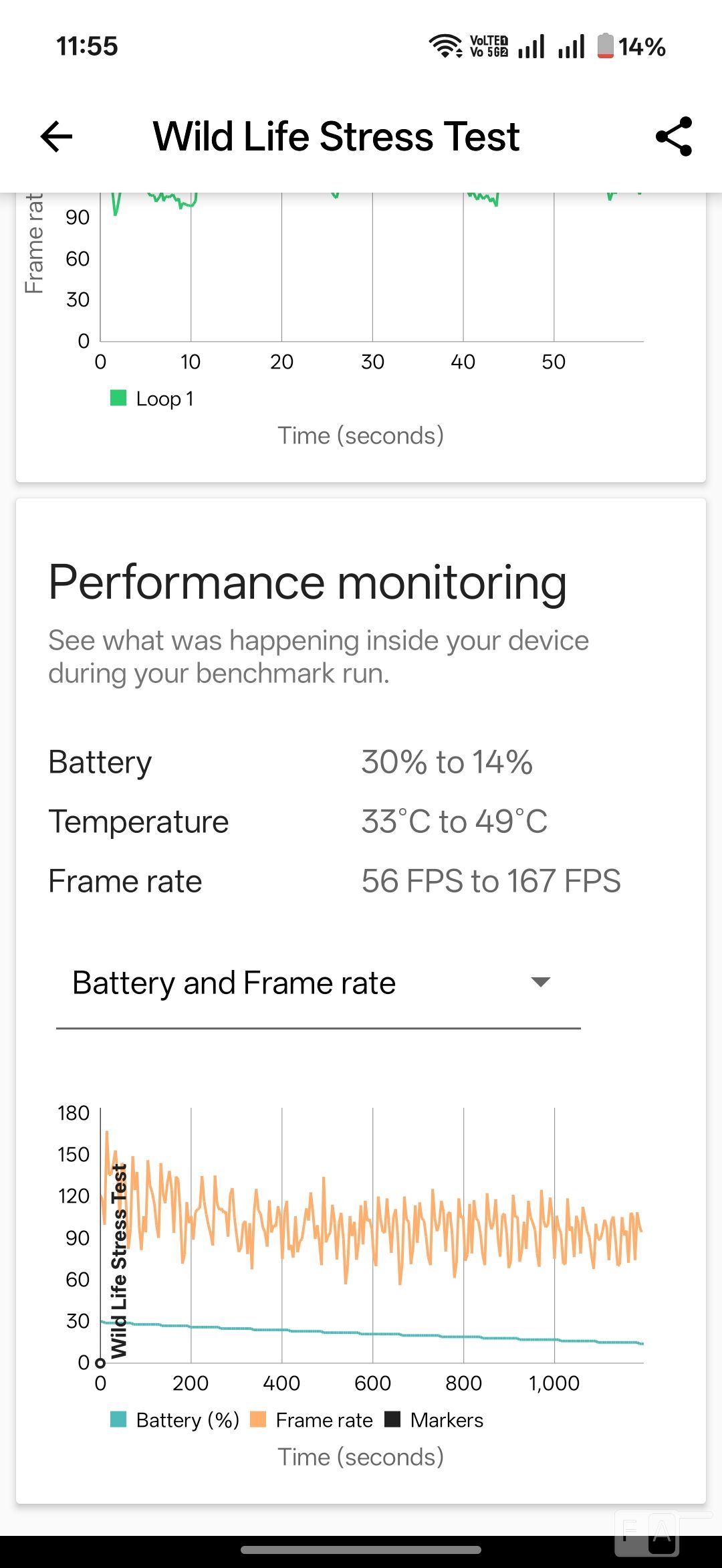The height and width of the screenshot is (1568, 722).
Task: Tap the first mobile signal bars icon
Action: tap(531, 46)
